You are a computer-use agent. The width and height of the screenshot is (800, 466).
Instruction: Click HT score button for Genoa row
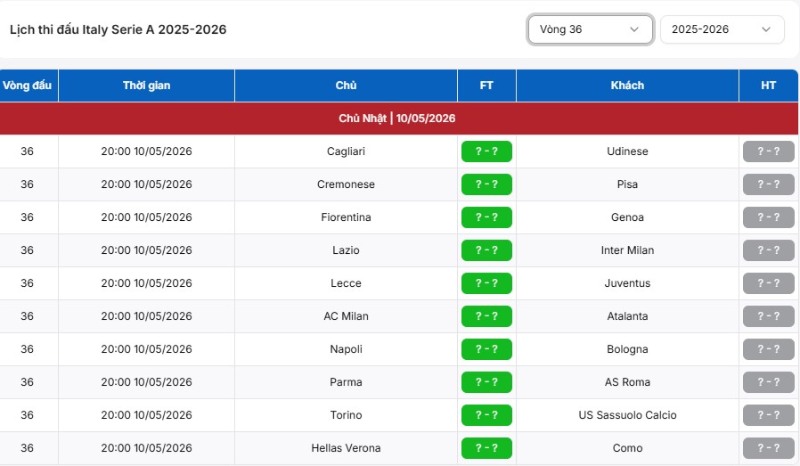tap(768, 217)
